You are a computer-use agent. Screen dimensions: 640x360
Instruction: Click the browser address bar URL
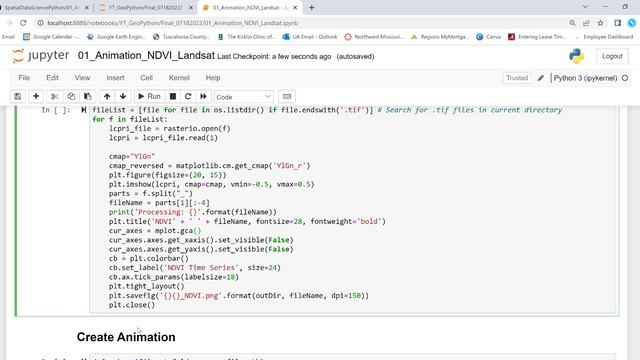[x=173, y=23]
